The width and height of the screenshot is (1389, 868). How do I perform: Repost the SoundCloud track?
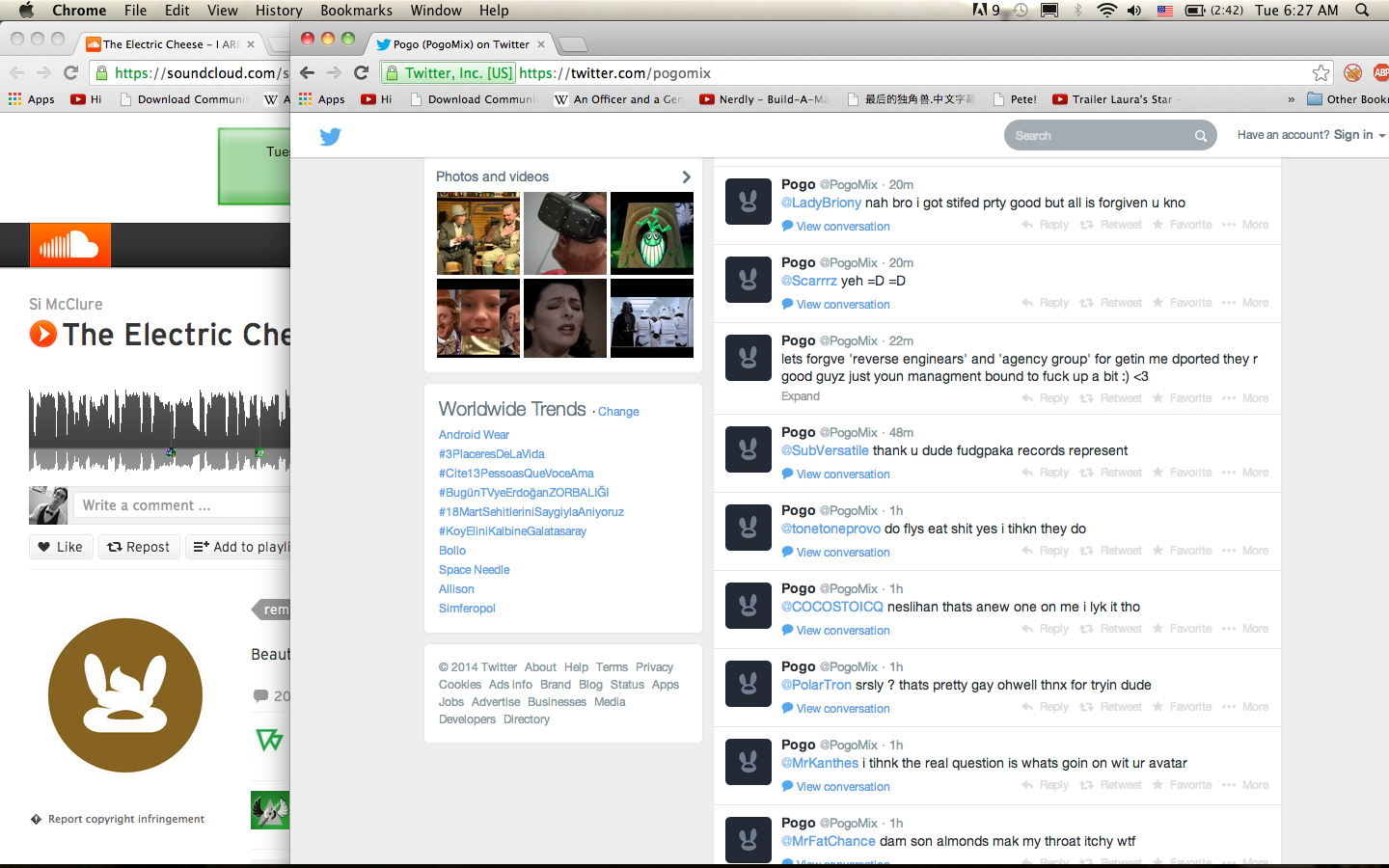[x=139, y=547]
